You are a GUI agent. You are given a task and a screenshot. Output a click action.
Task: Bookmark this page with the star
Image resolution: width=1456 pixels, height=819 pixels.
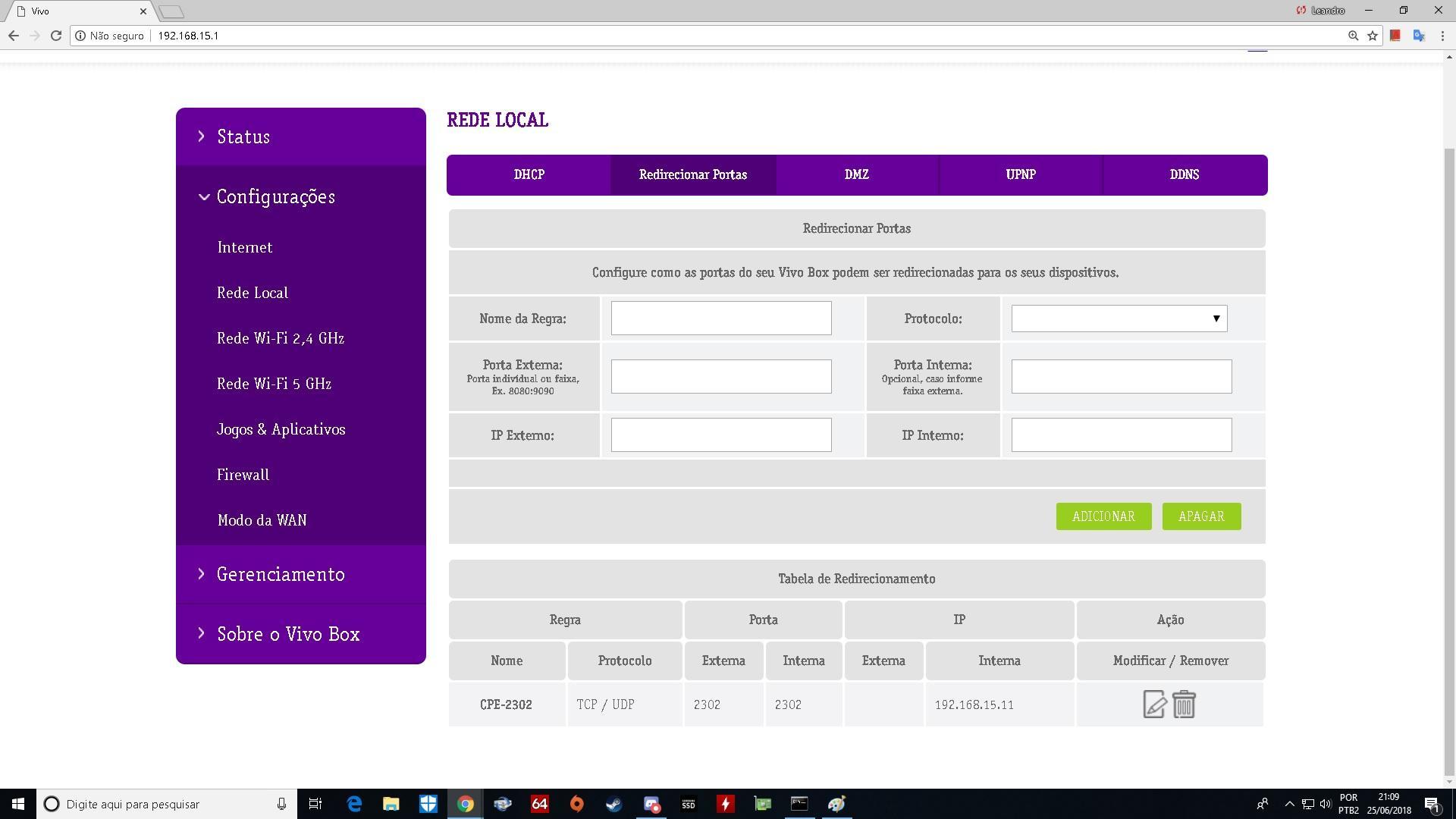[1373, 36]
